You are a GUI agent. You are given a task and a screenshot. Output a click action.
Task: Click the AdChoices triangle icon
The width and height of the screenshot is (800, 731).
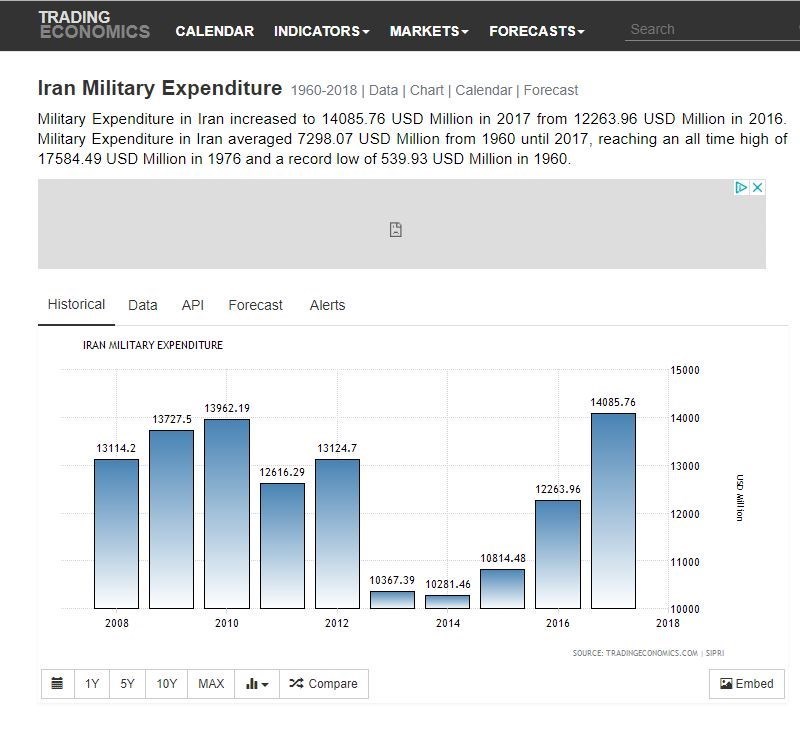click(741, 188)
